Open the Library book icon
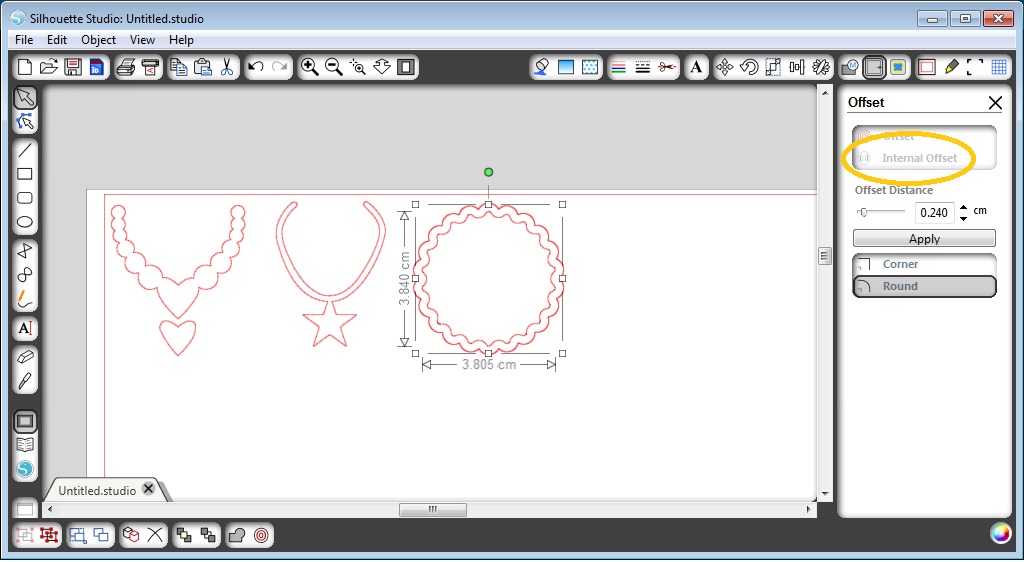The height and width of the screenshot is (562, 1024). tap(25, 445)
